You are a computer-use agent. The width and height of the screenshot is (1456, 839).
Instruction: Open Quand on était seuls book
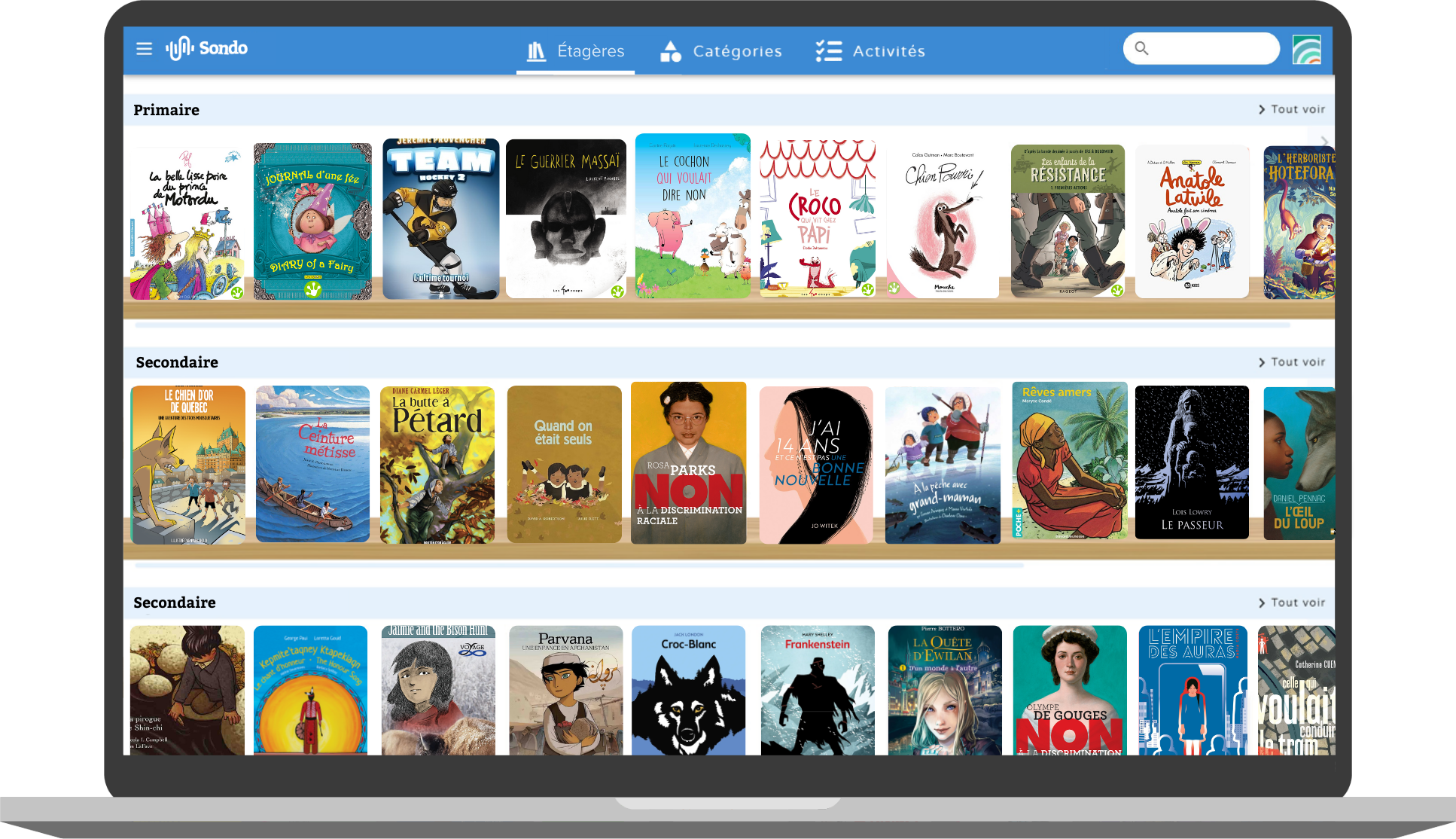point(564,464)
